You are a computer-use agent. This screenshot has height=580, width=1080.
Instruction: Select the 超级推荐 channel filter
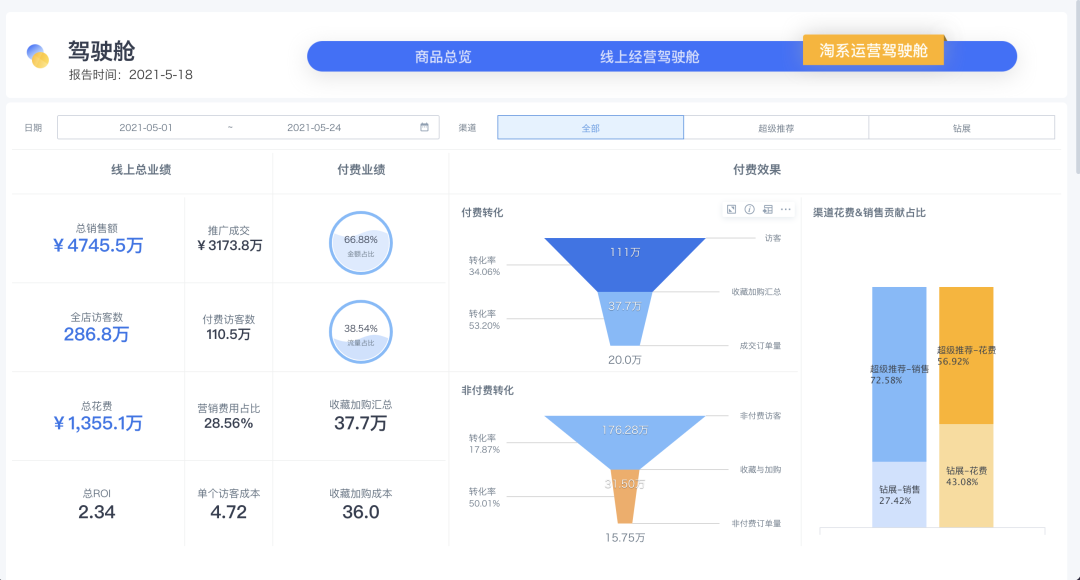coord(776,127)
